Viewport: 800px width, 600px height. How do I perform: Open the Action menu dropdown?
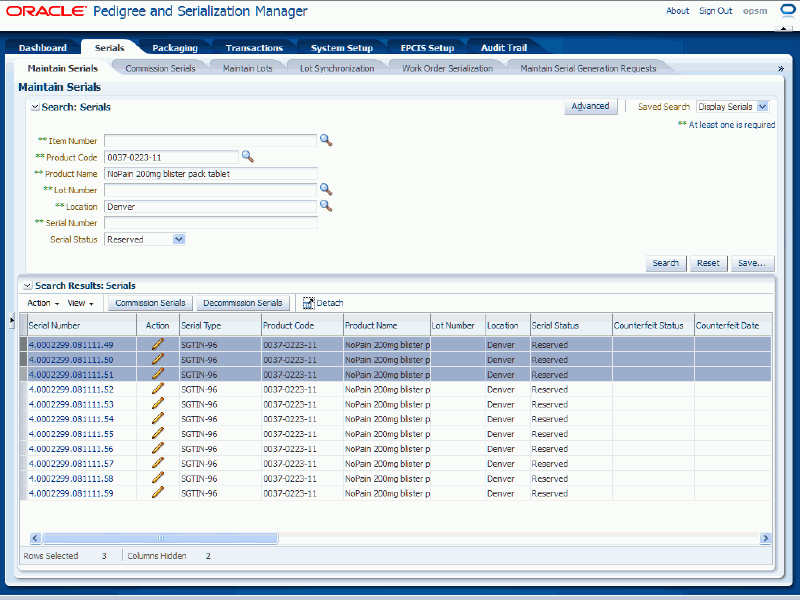[43, 303]
